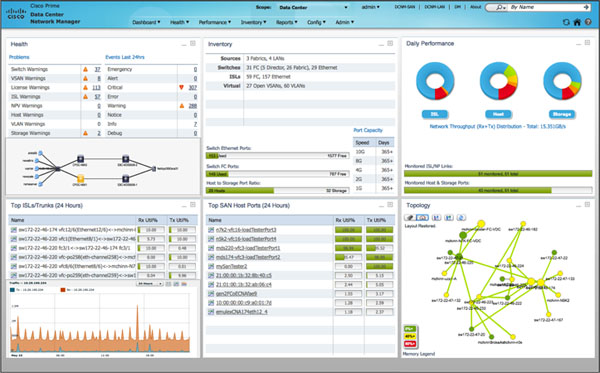Click the area chart type icon
This screenshot has width=600, height=373.
click(184, 284)
